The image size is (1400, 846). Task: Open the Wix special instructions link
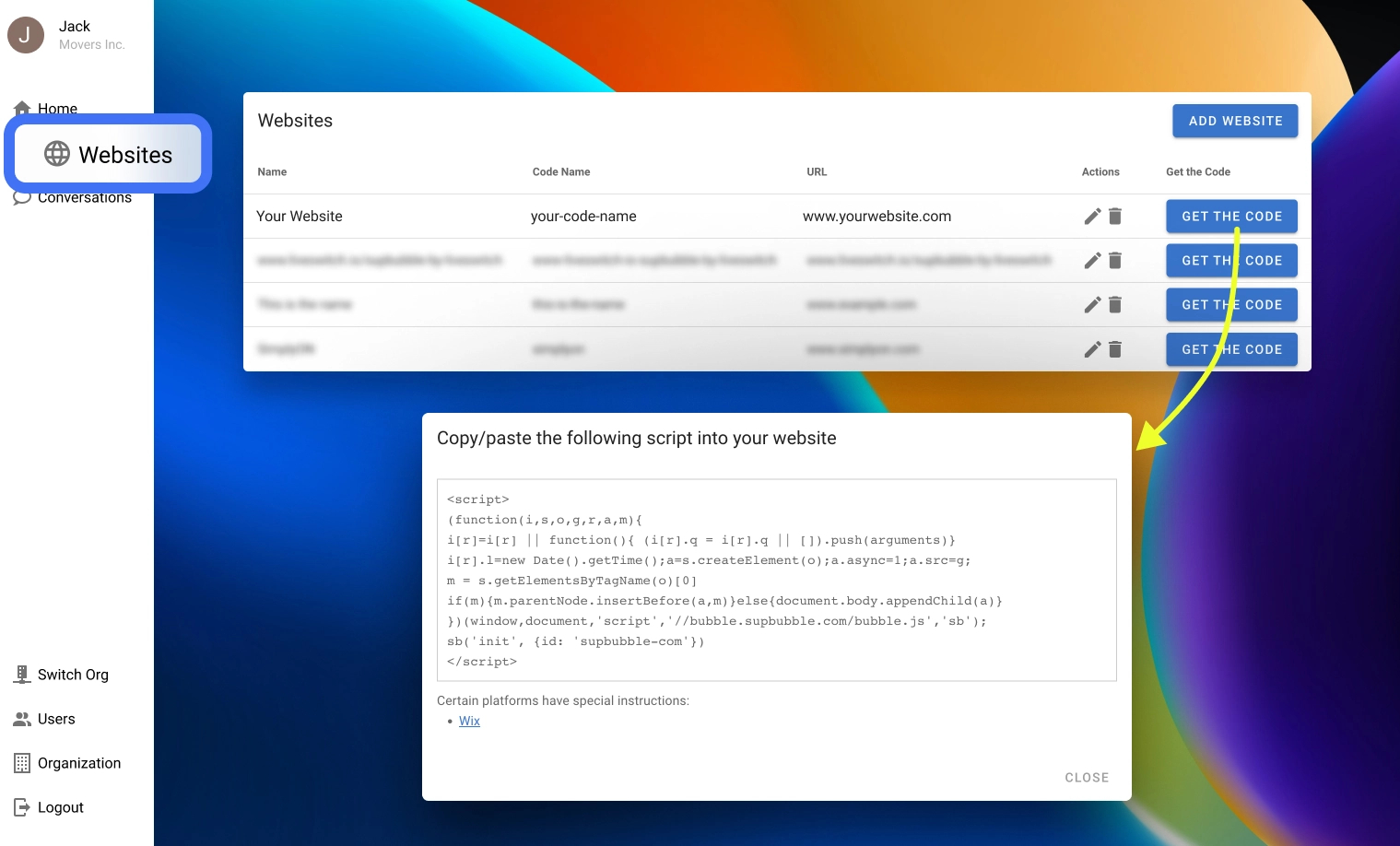(x=469, y=721)
